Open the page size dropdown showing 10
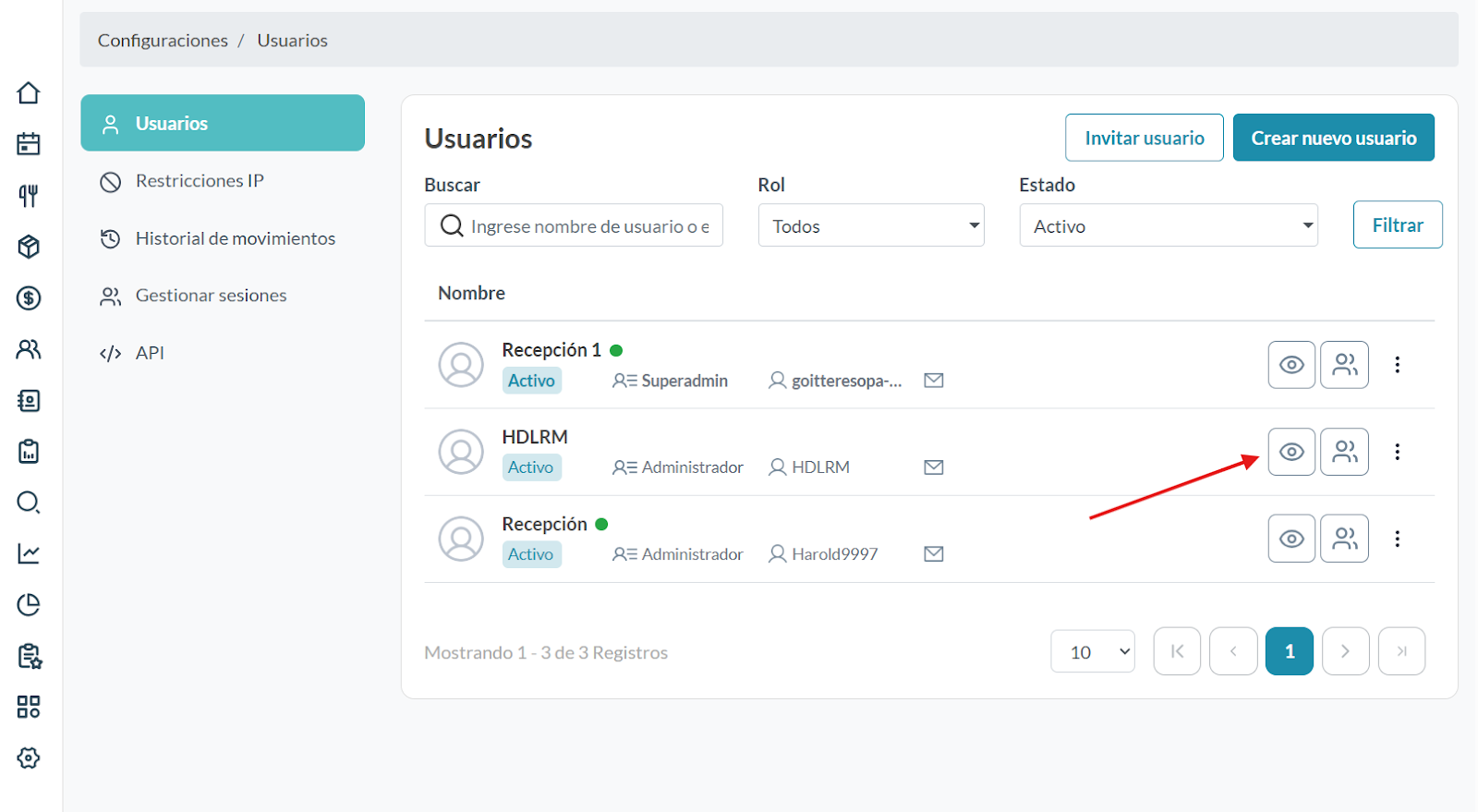The height and width of the screenshot is (812, 1478). click(1093, 652)
